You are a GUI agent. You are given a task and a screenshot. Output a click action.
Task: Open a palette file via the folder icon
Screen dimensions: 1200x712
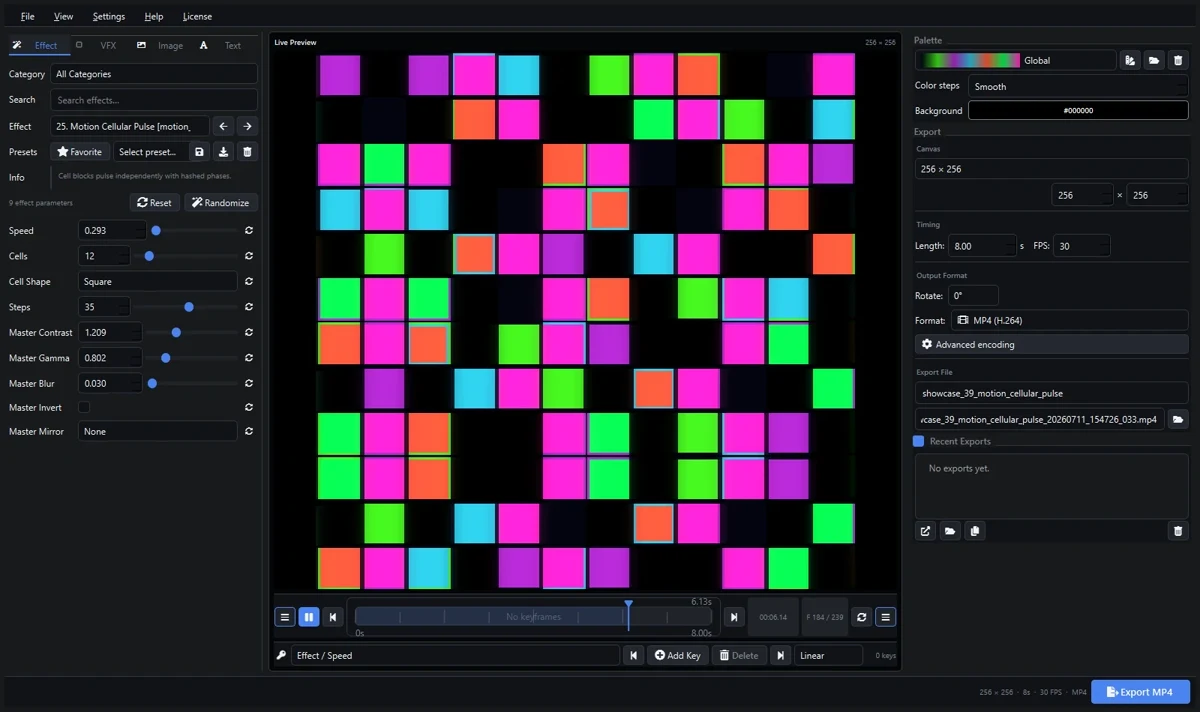pyautogui.click(x=1154, y=60)
